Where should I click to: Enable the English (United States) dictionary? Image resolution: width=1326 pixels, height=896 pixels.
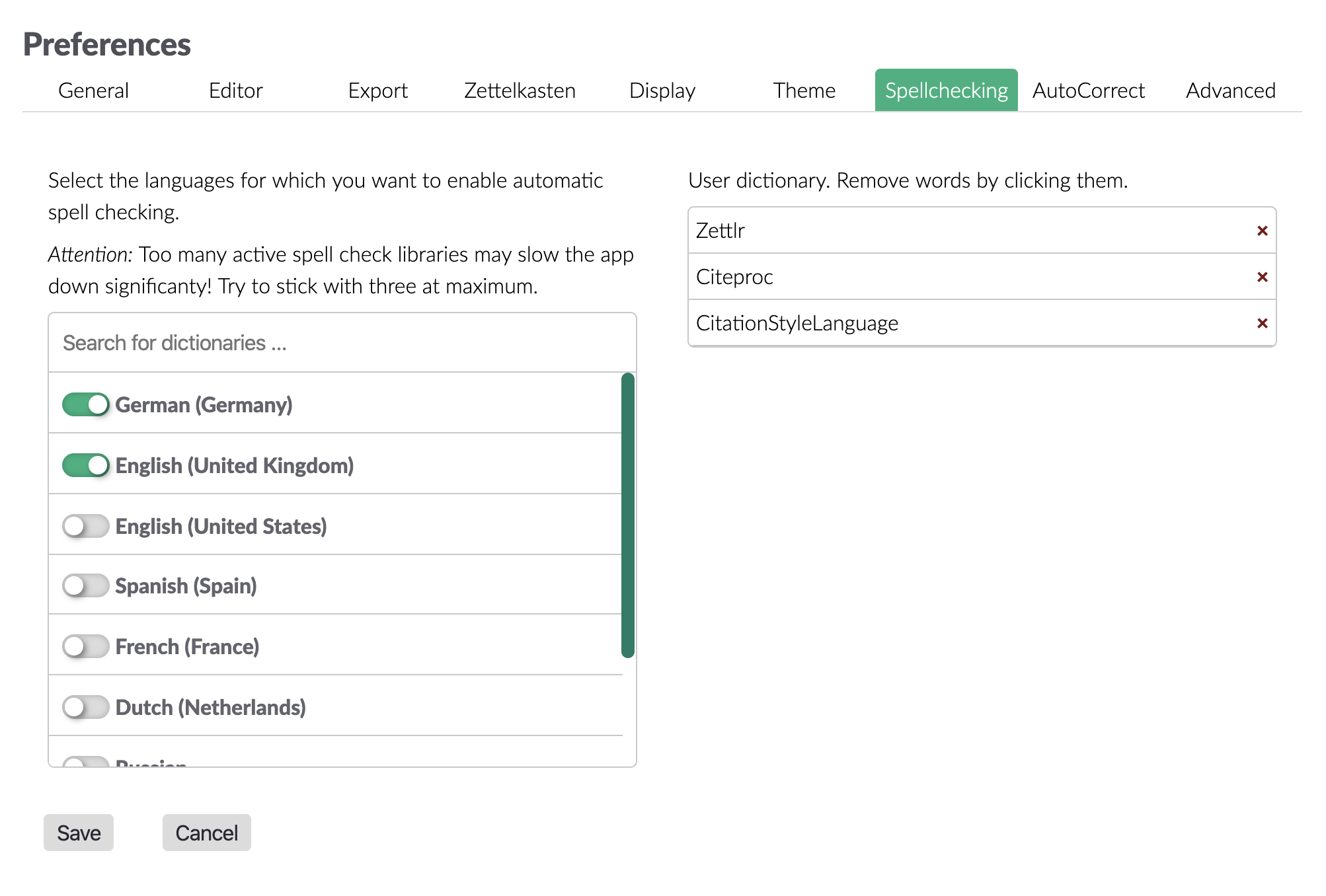point(85,525)
